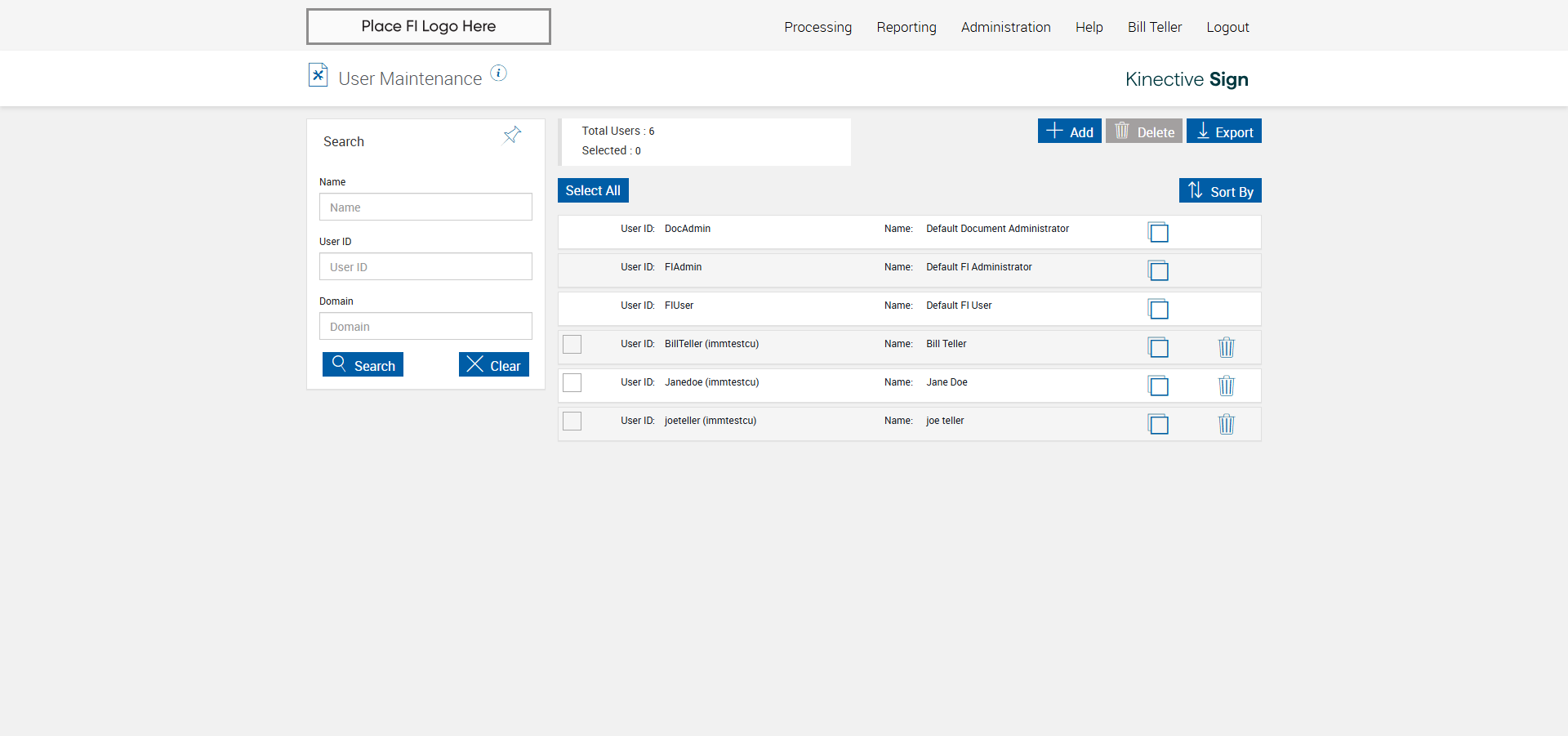Add a new user

coord(1069,131)
